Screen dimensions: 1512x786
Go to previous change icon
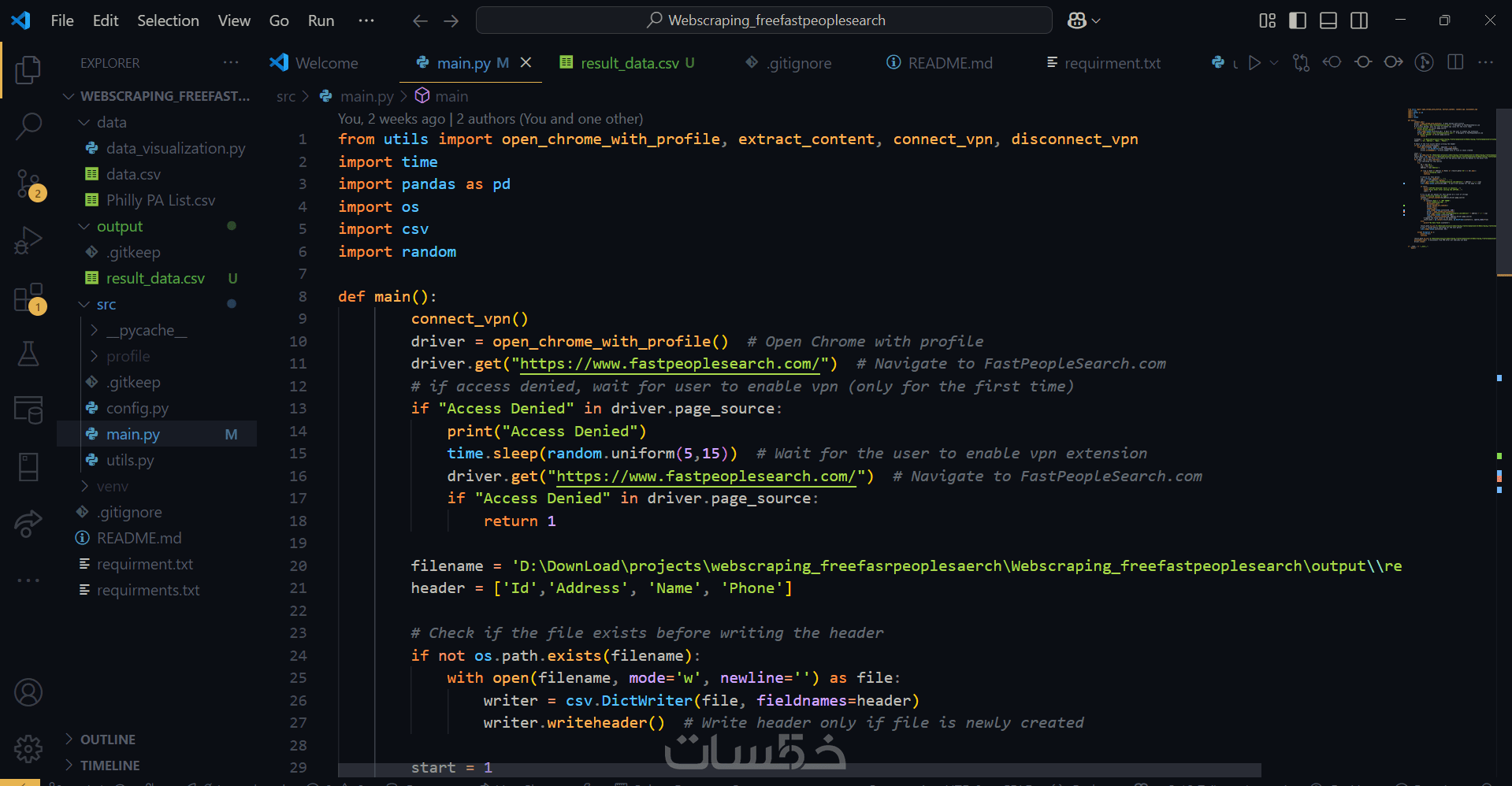[1332, 62]
